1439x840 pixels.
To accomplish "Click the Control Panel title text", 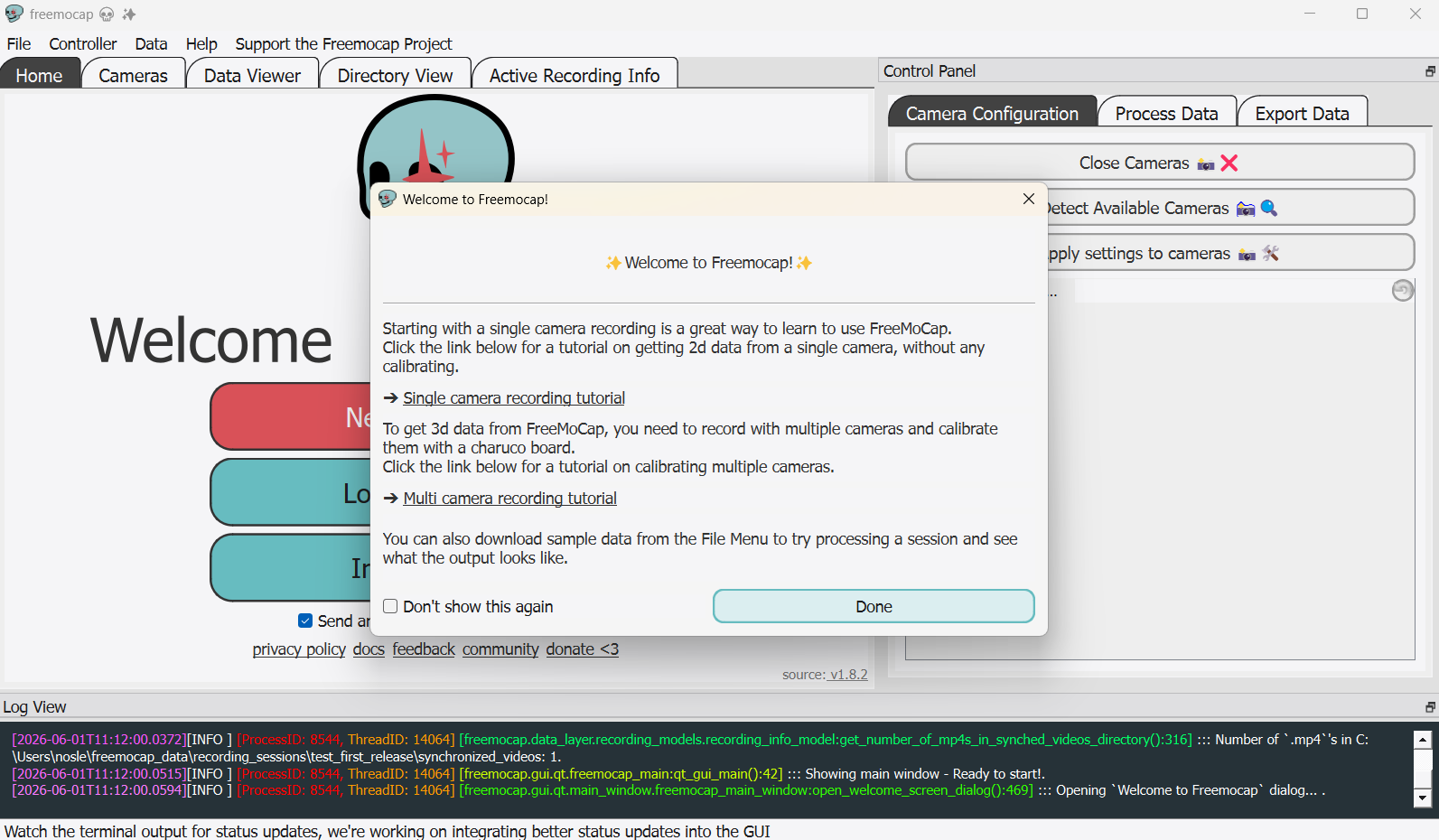I will (930, 71).
